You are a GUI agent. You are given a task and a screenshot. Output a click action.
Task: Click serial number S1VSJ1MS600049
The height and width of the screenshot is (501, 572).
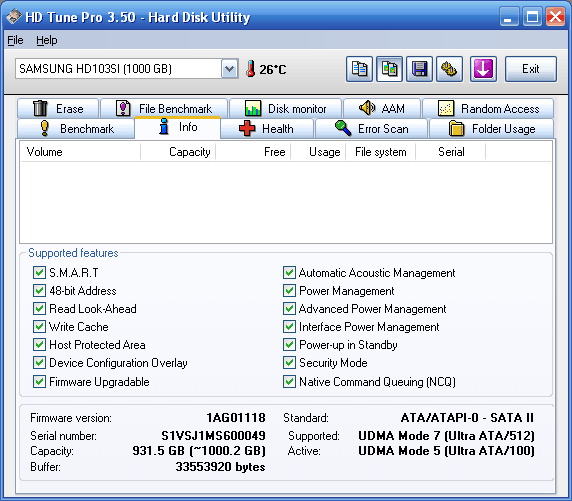pos(213,436)
